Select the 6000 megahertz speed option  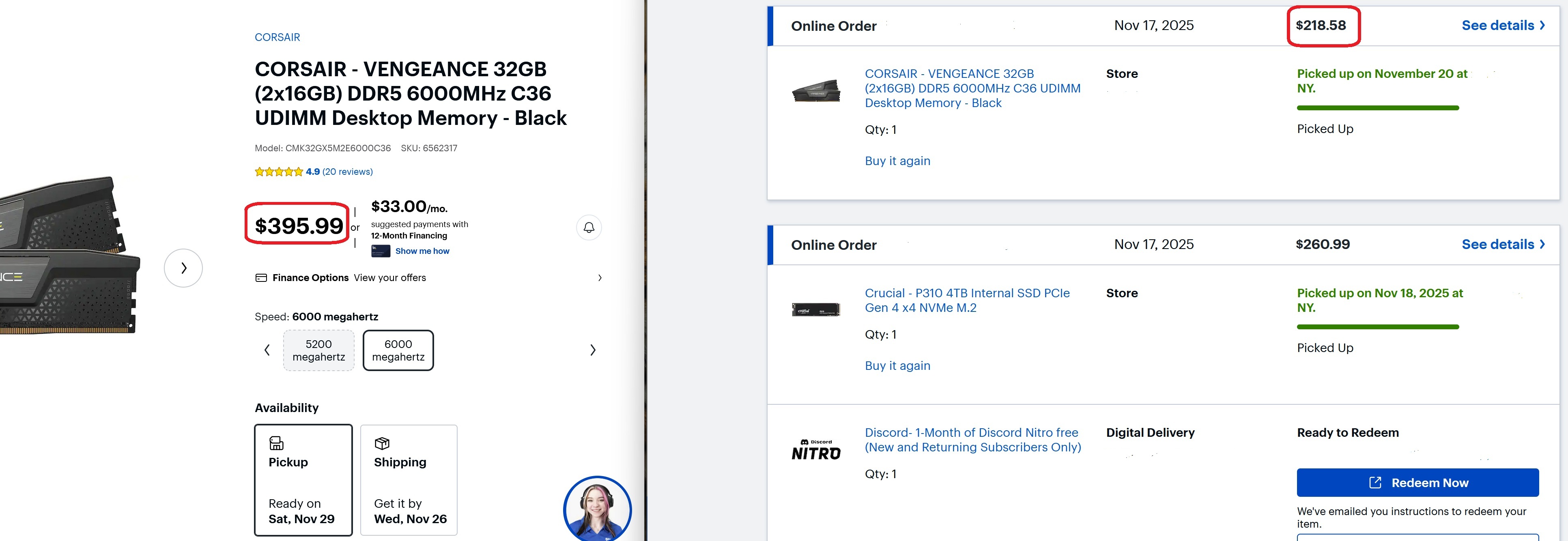coord(398,350)
